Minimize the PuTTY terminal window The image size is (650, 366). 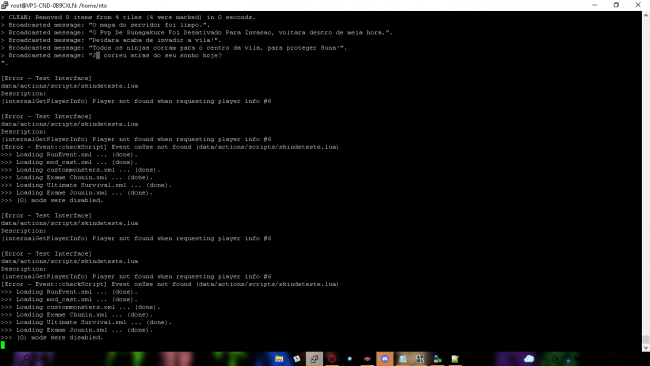594,5
